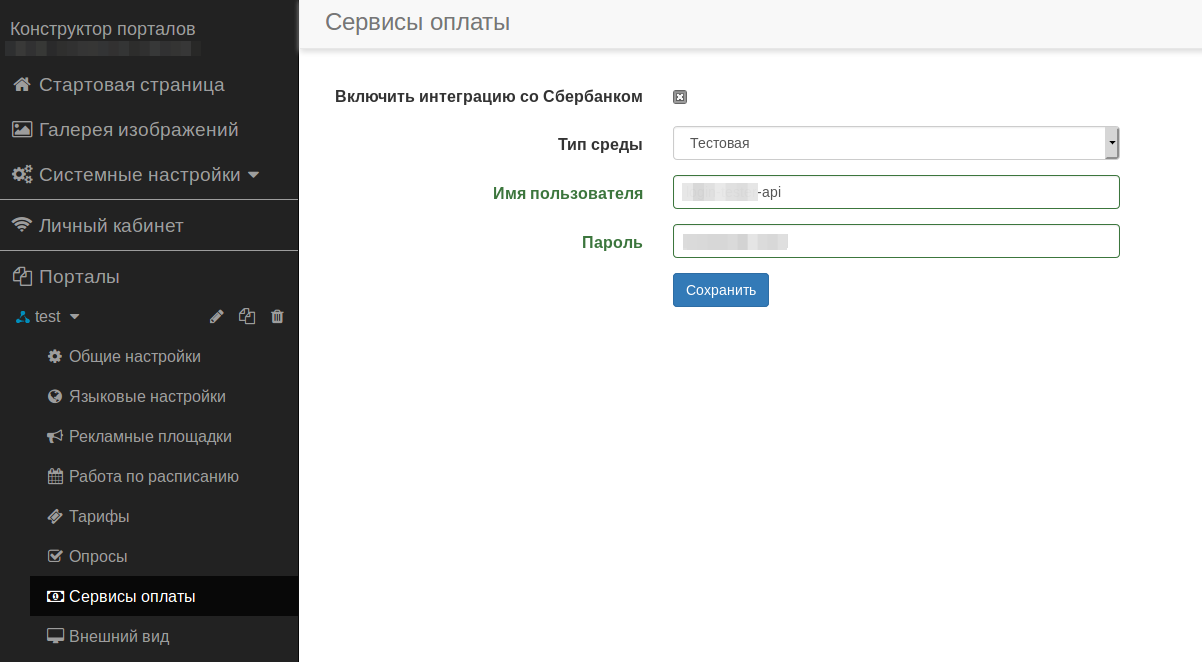Open the Порталы link in sidebar
1202x662 pixels.
pyautogui.click(x=79, y=277)
